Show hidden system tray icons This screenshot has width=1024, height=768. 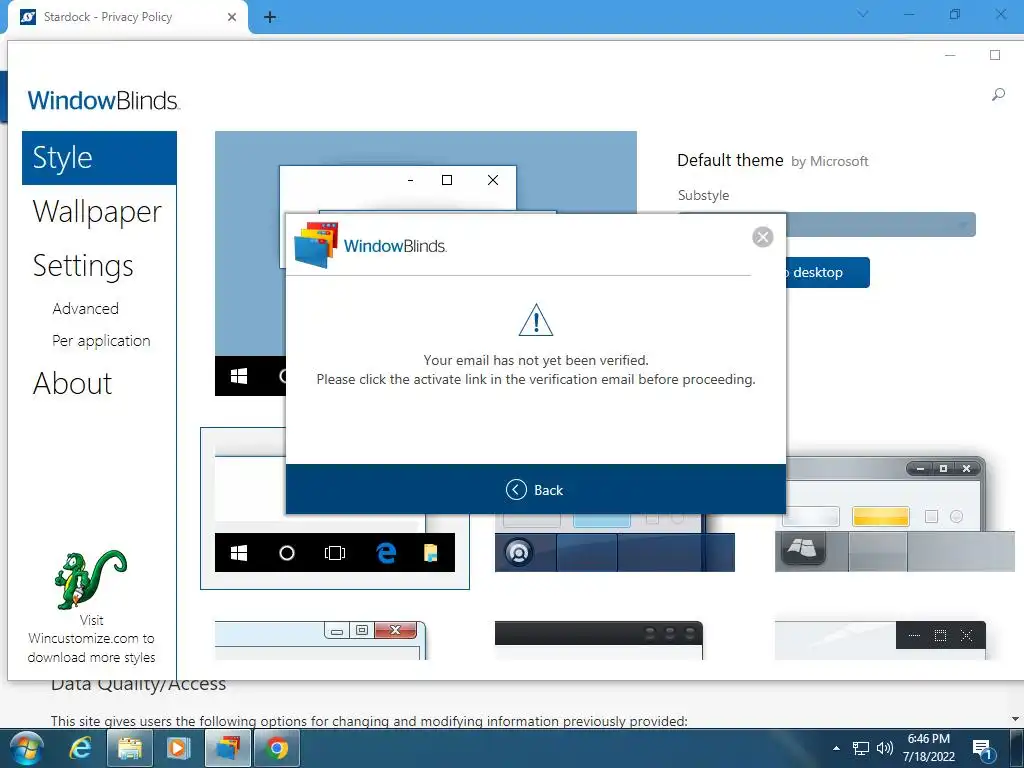click(x=836, y=748)
